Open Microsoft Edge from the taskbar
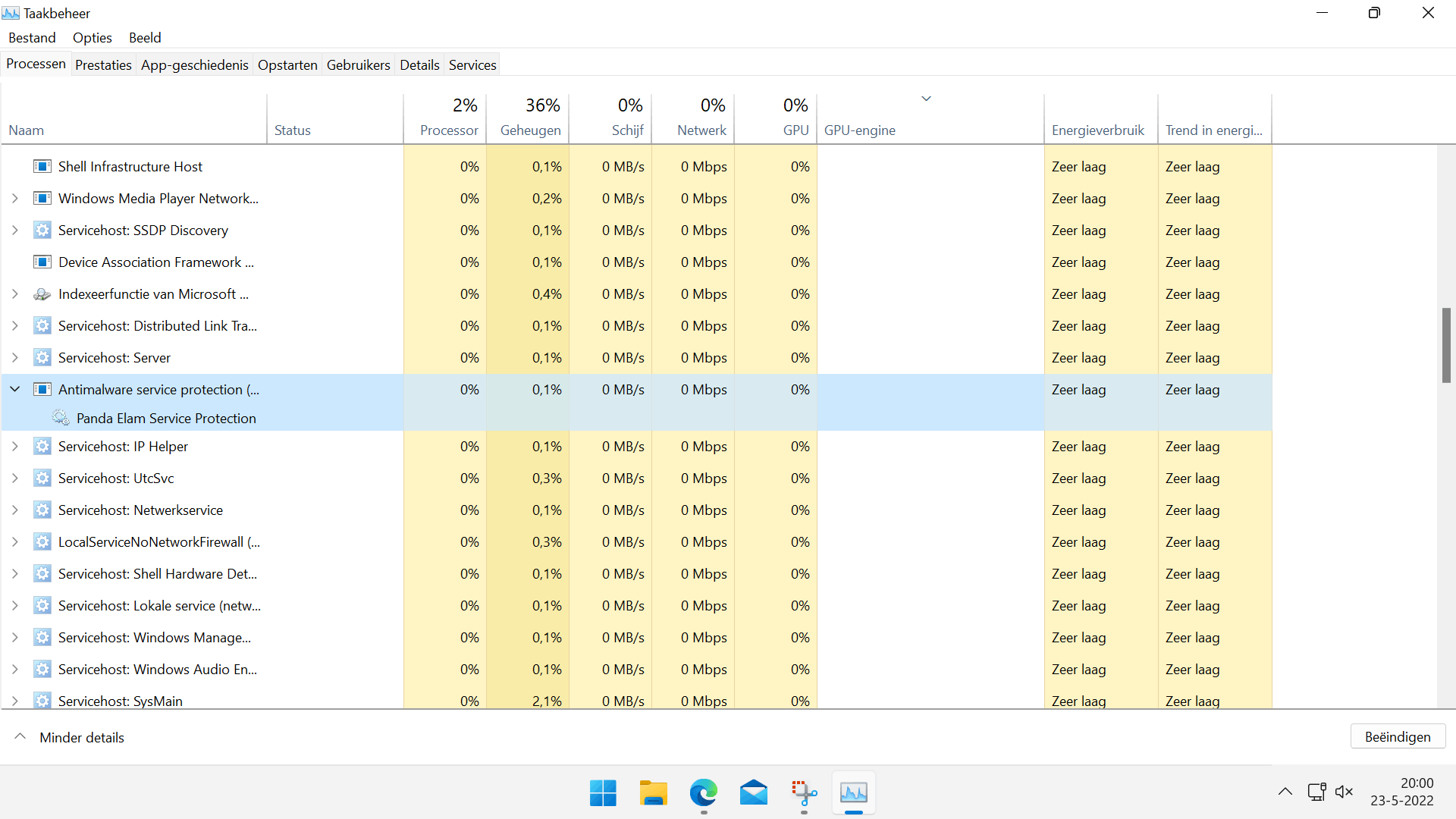1456x819 pixels. [x=703, y=793]
